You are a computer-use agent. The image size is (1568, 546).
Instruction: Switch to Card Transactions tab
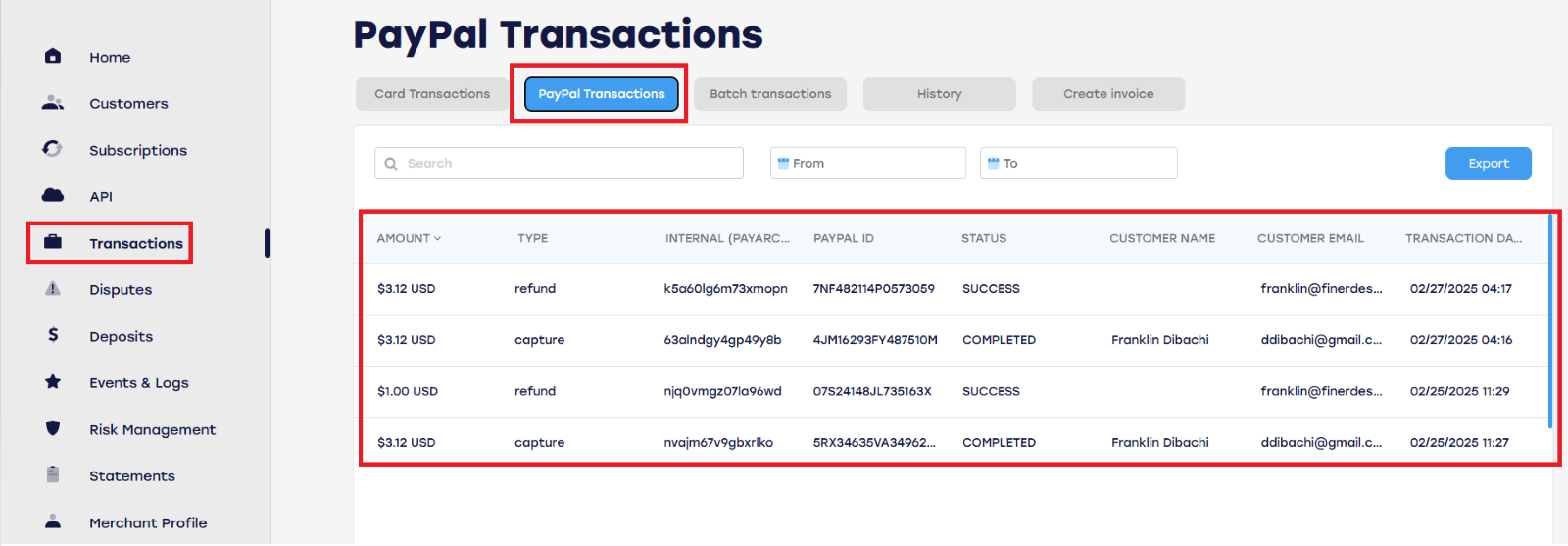pyautogui.click(x=432, y=94)
